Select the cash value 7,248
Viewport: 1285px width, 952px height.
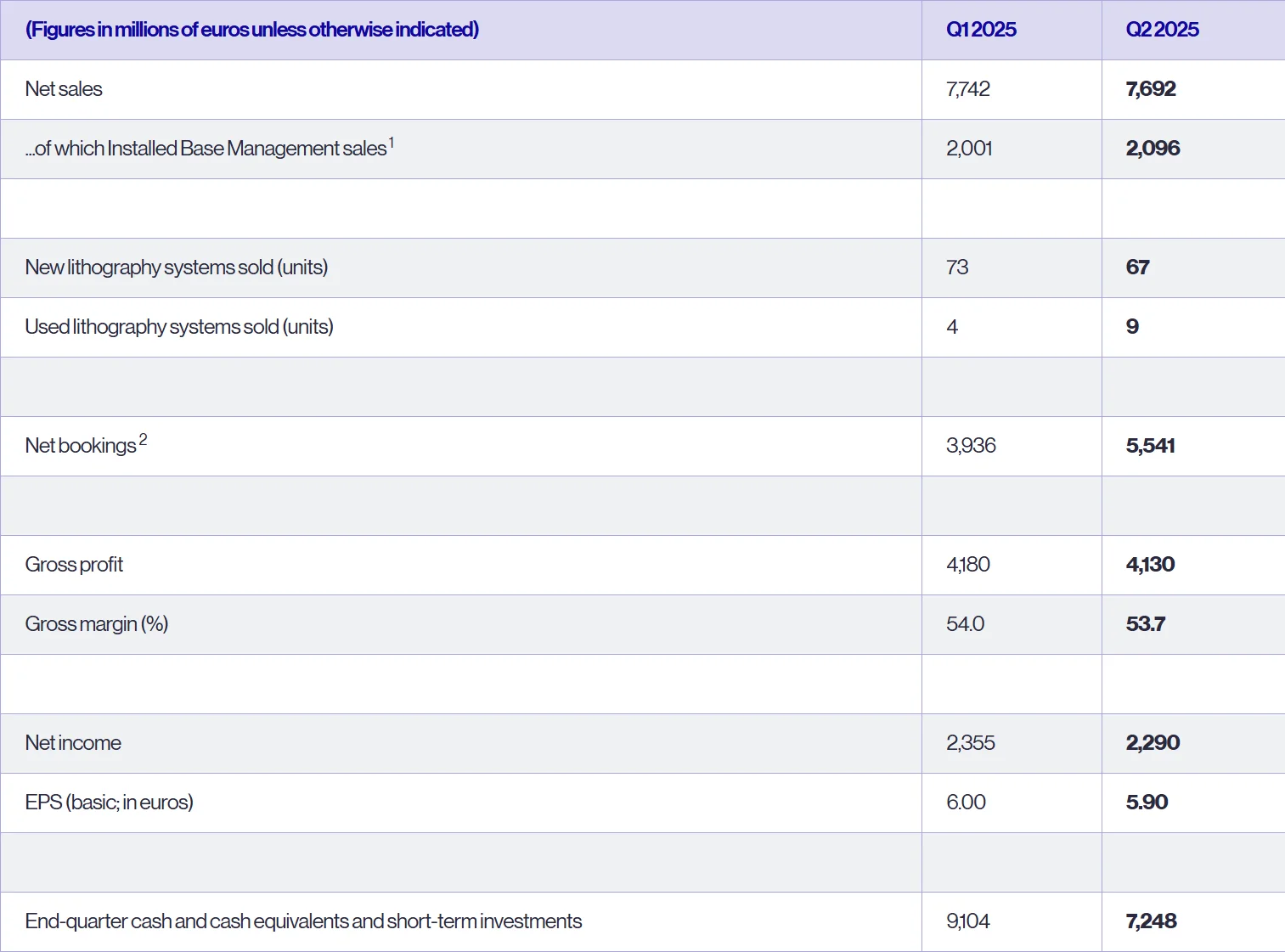(1151, 921)
